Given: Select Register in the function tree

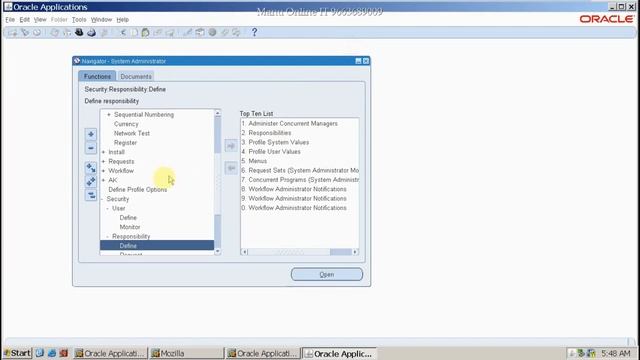Looking at the screenshot, I should coord(125,143).
